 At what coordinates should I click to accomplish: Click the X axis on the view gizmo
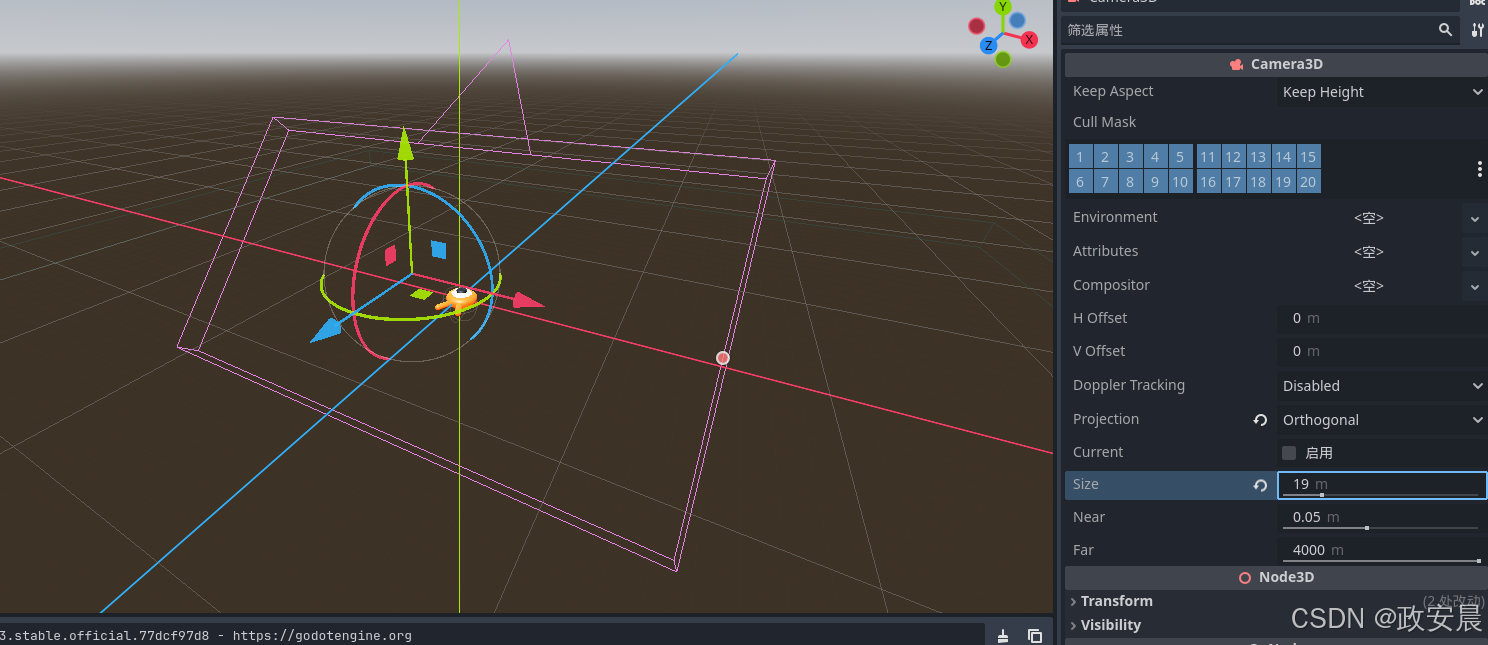(1029, 40)
